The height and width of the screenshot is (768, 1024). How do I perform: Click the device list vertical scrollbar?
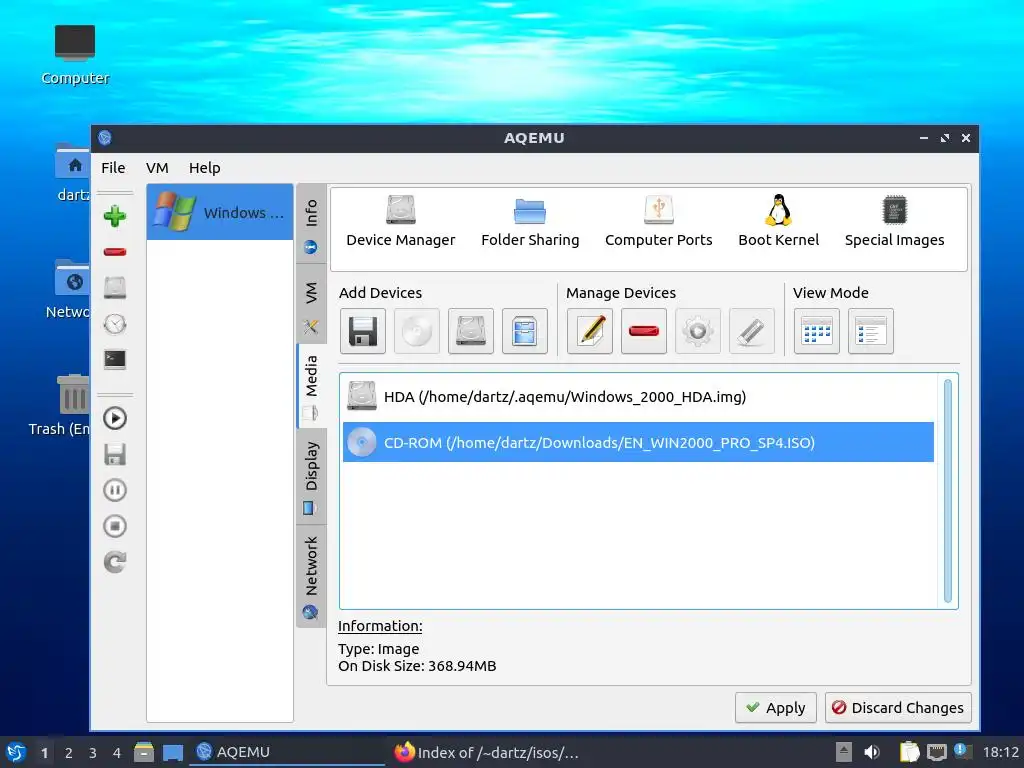coord(948,491)
